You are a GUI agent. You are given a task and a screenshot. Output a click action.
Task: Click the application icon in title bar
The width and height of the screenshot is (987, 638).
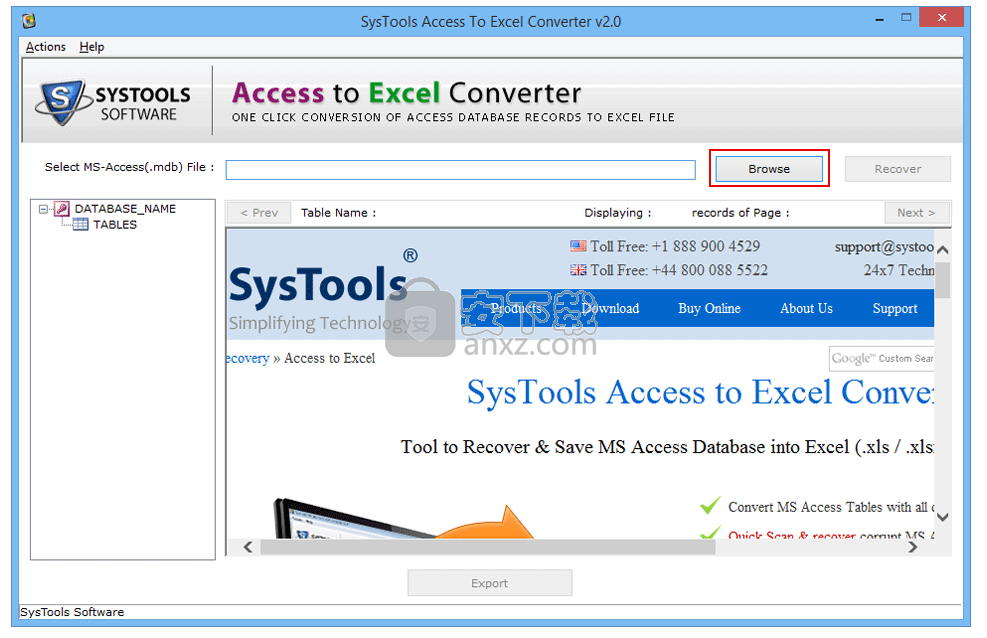point(28,21)
